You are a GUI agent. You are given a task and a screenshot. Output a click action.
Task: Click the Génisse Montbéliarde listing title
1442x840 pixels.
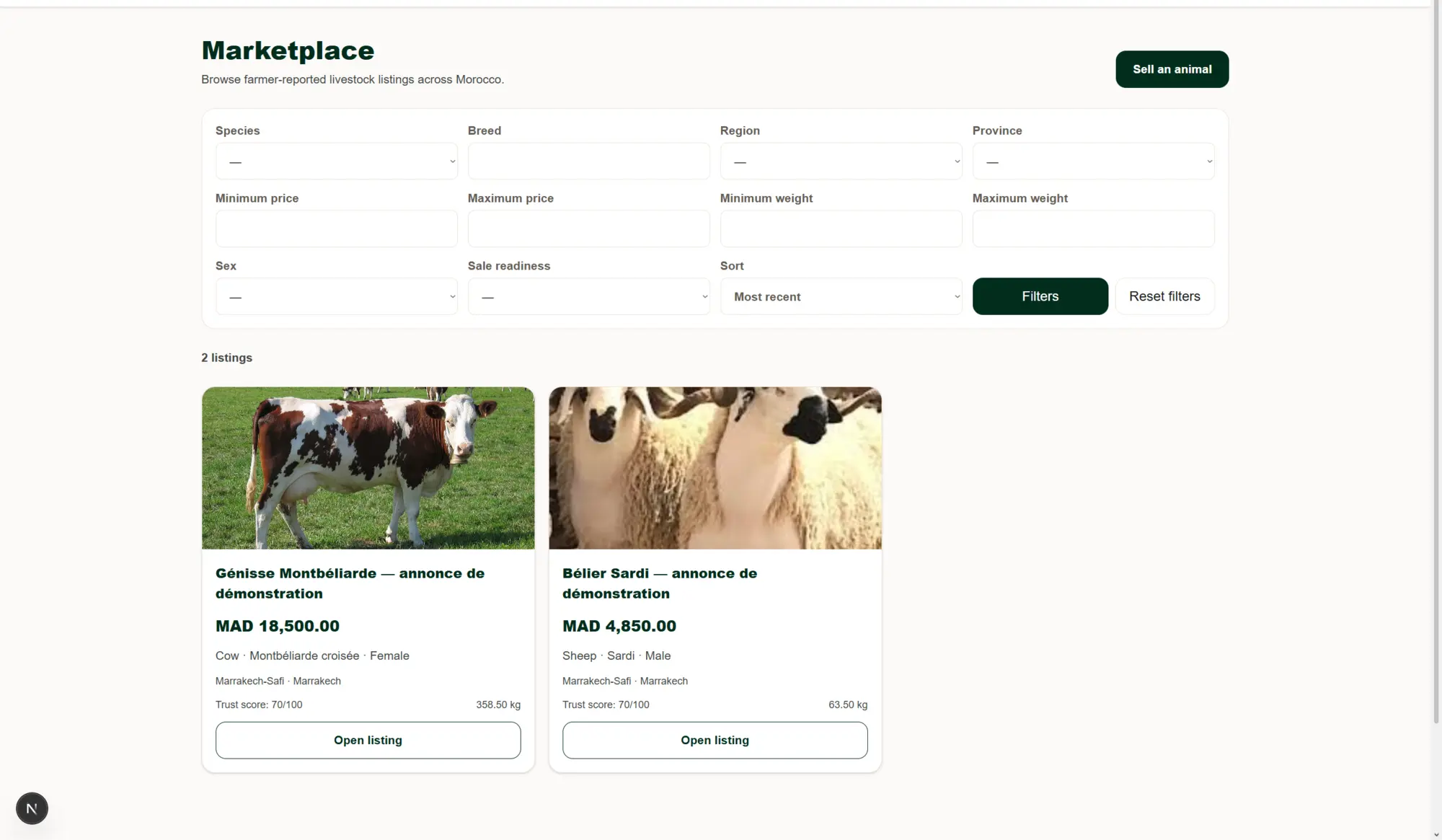[x=350, y=583]
